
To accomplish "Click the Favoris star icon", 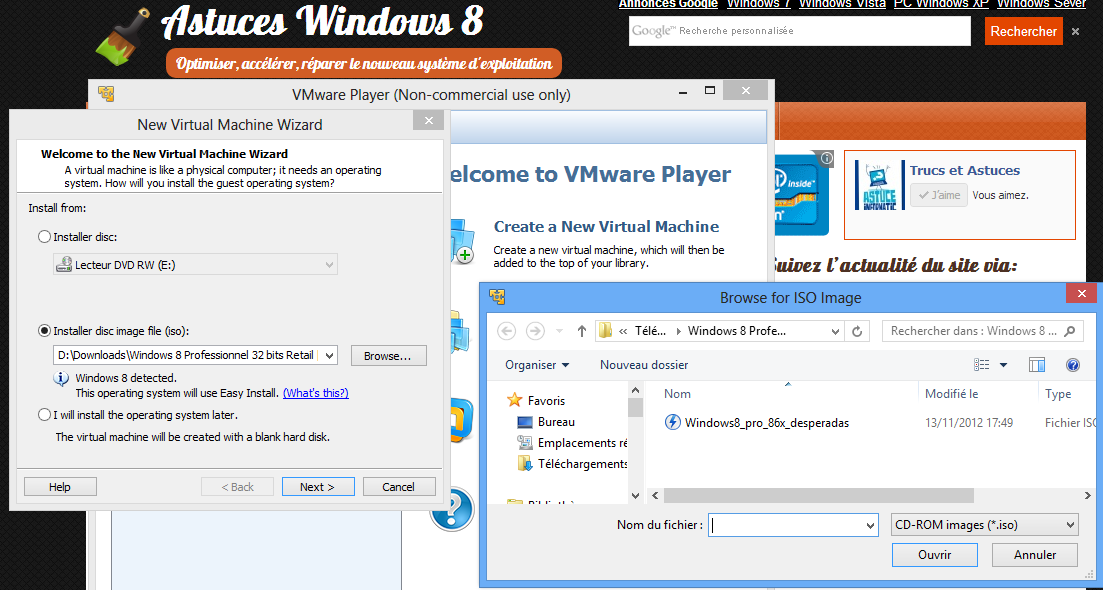I will coord(515,400).
